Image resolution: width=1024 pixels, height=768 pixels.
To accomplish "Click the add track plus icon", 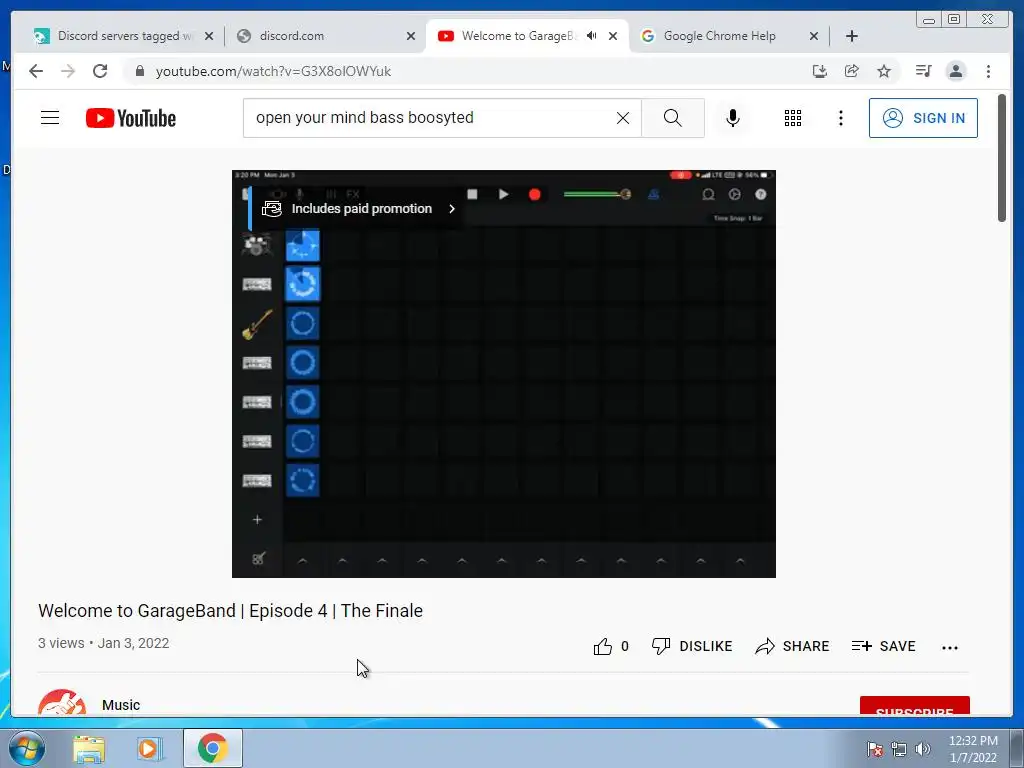I will [x=257, y=520].
